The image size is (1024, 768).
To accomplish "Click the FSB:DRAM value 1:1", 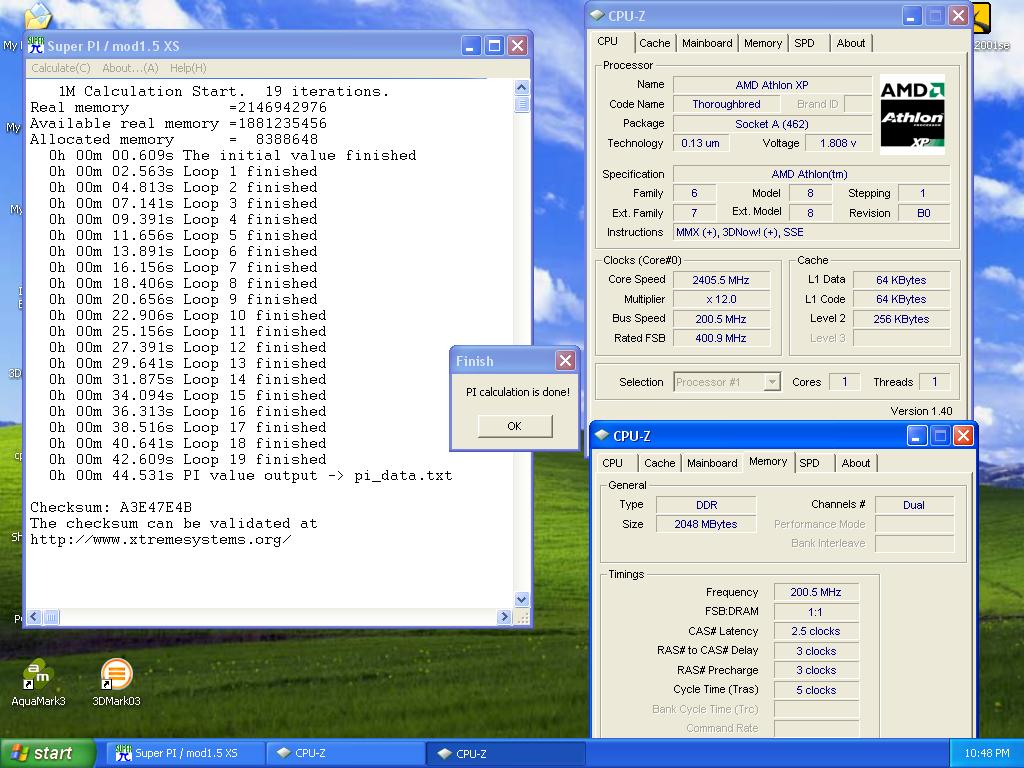I will point(816,612).
